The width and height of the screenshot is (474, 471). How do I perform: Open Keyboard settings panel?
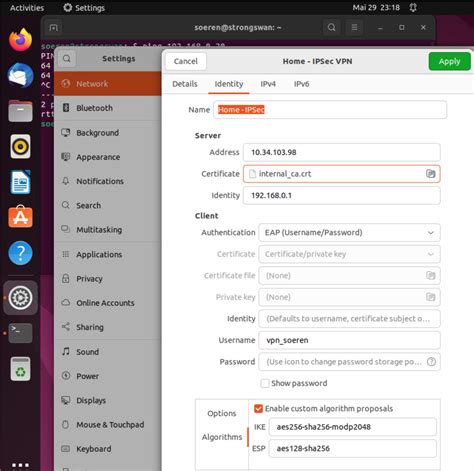108,449
